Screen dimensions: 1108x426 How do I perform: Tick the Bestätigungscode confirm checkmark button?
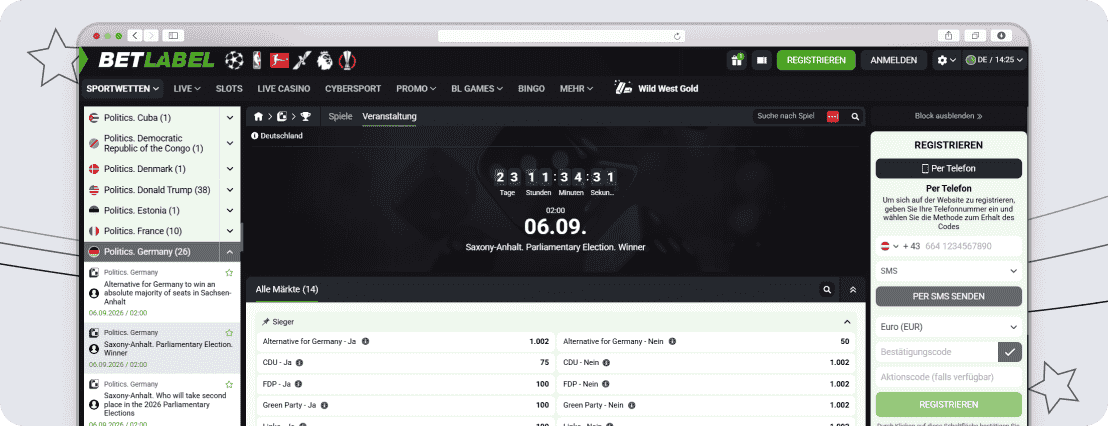click(1010, 352)
